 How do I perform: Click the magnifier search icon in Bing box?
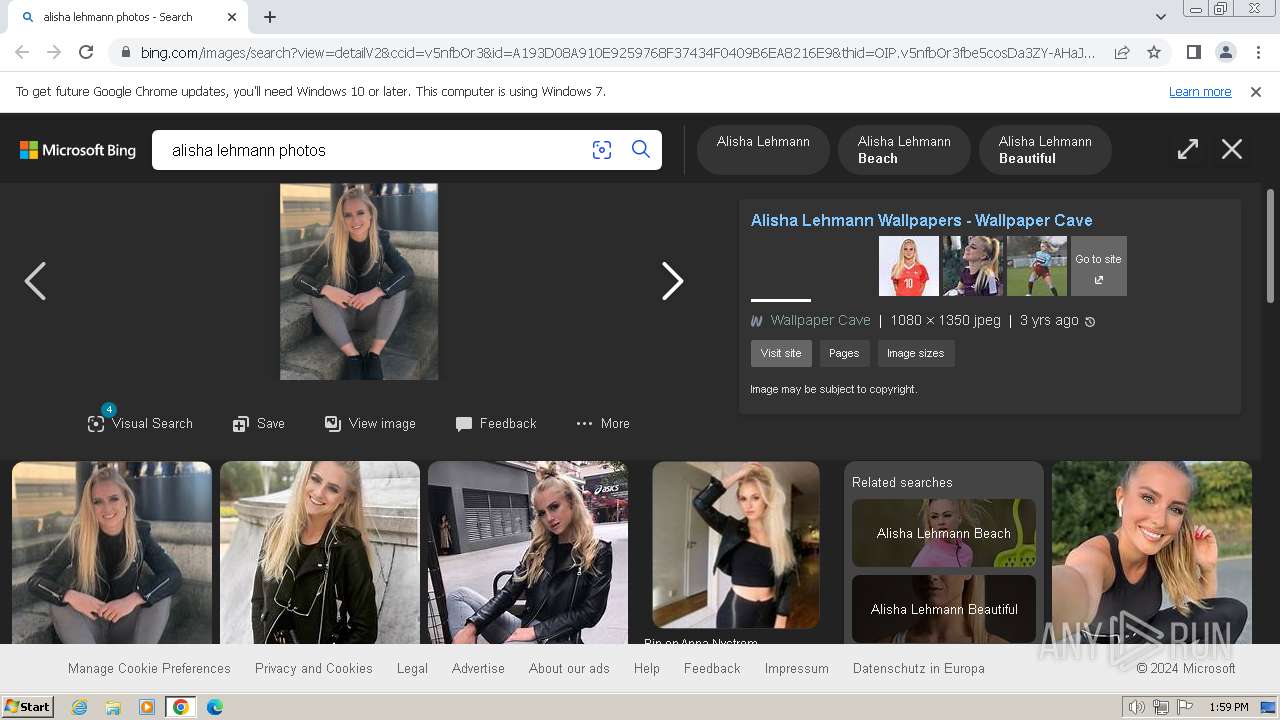coord(641,150)
